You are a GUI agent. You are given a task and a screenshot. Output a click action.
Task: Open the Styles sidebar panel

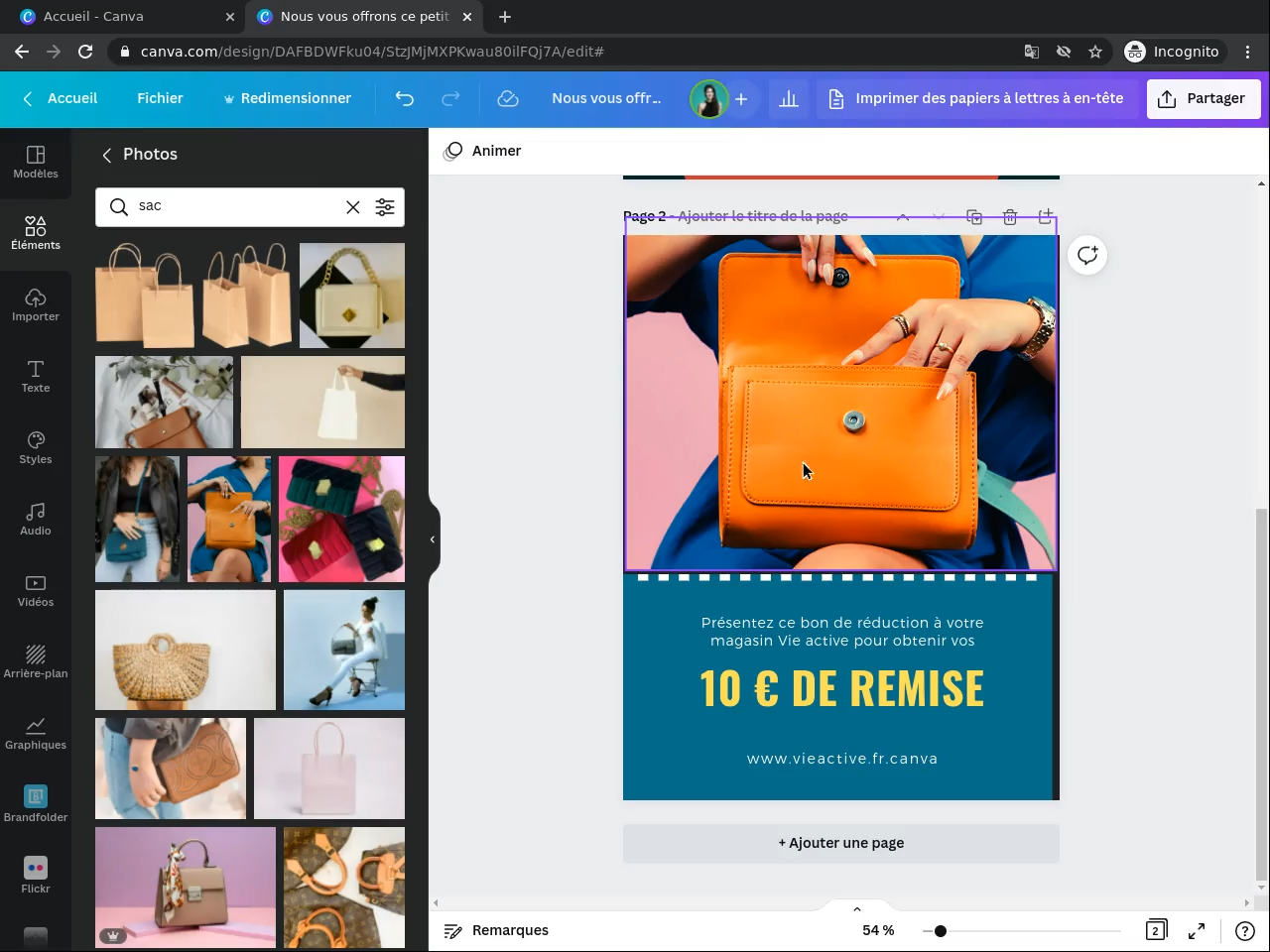pos(36,448)
